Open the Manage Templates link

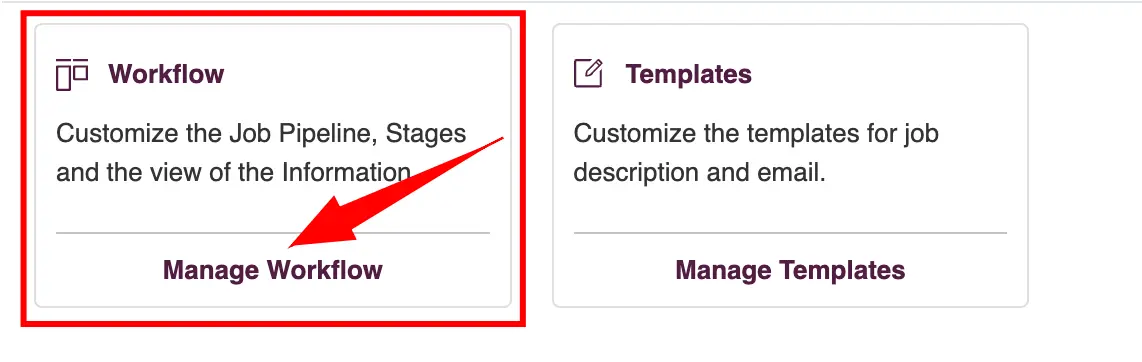coord(790,269)
